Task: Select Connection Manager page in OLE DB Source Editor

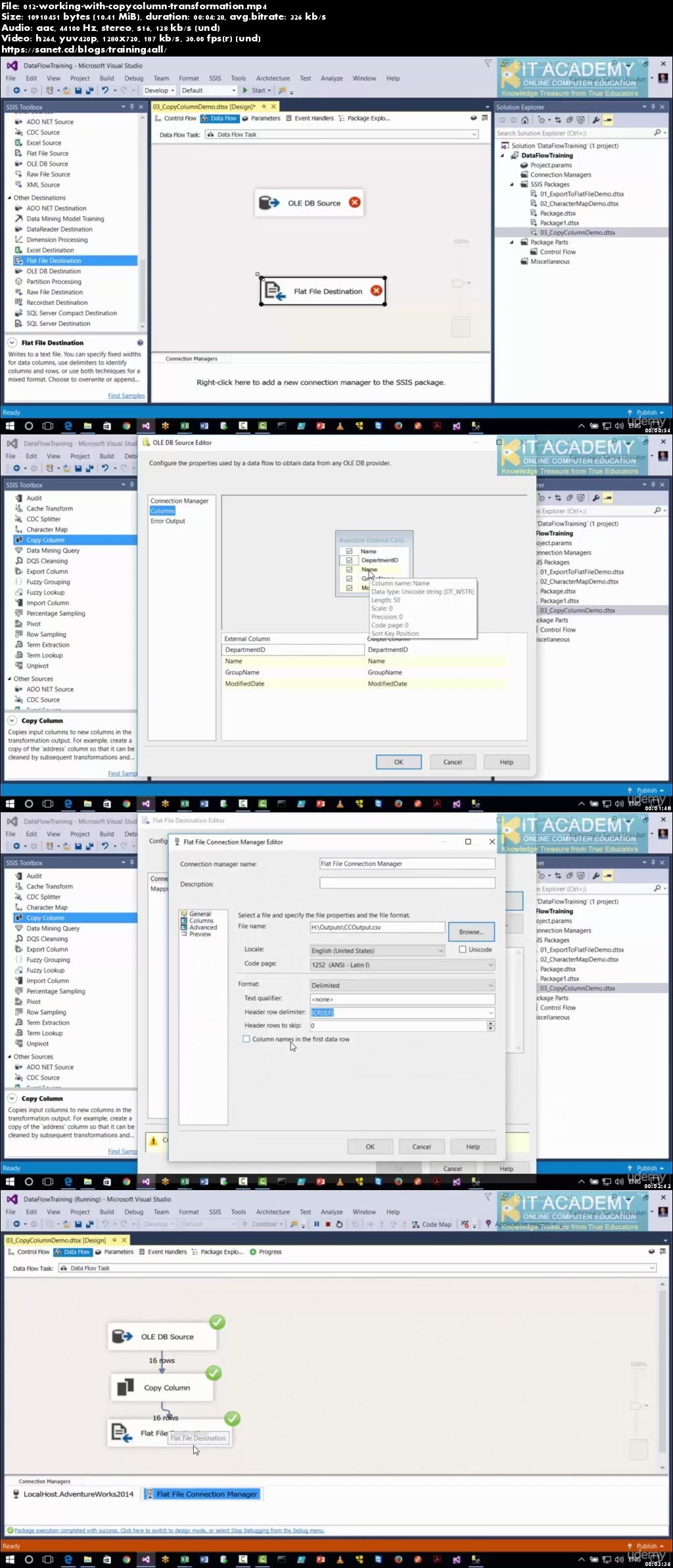Action: pyautogui.click(x=179, y=501)
